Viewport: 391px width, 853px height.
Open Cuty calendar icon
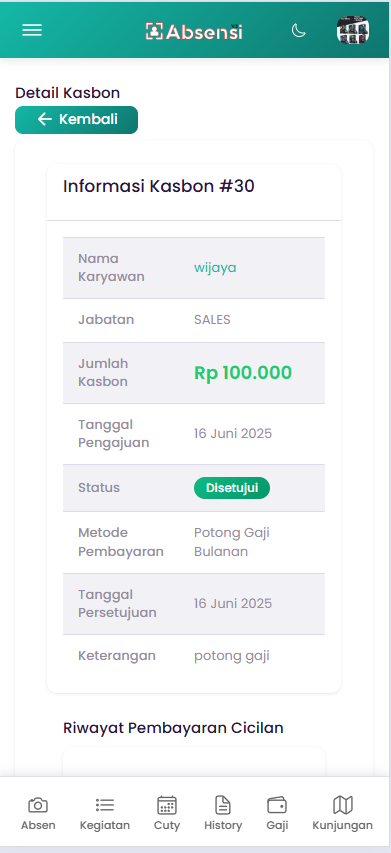pos(167,805)
